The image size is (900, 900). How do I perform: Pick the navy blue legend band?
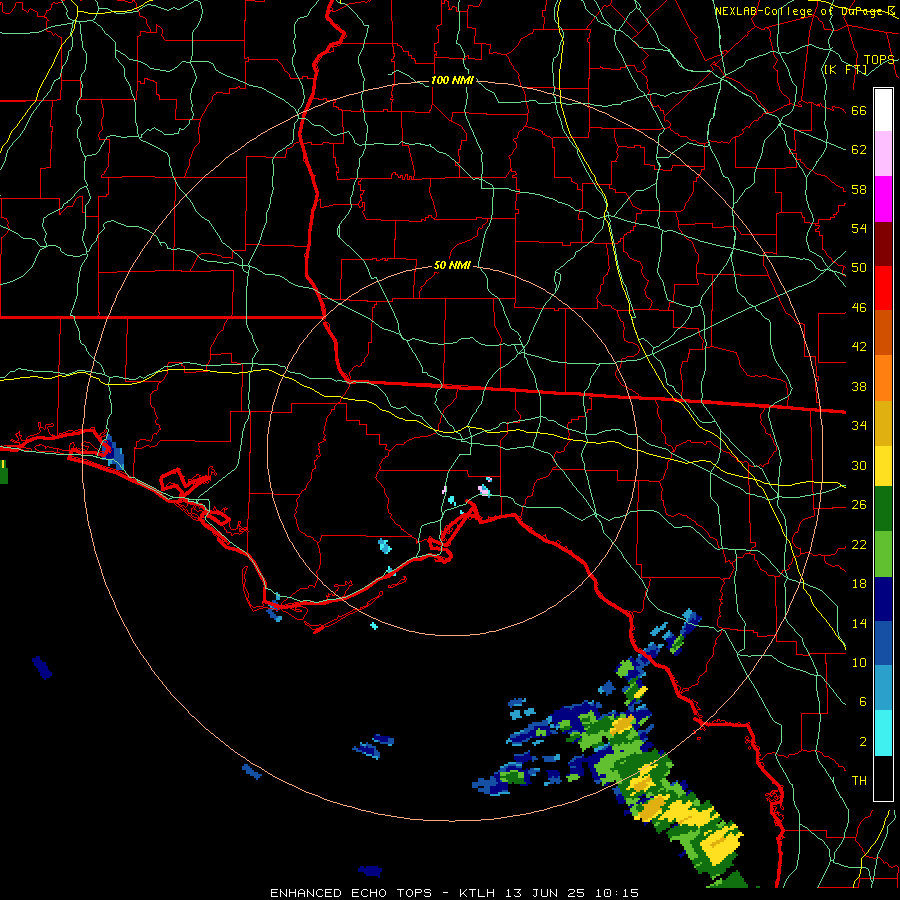pyautogui.click(x=883, y=599)
